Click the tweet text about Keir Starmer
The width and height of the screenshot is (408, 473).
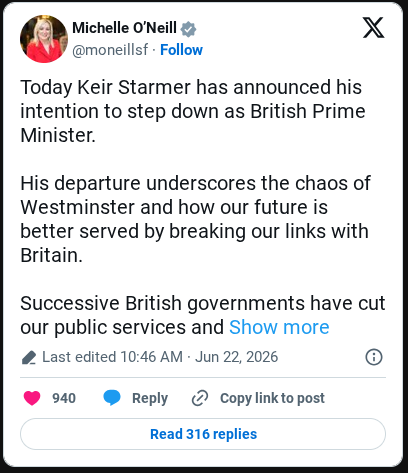pos(193,111)
